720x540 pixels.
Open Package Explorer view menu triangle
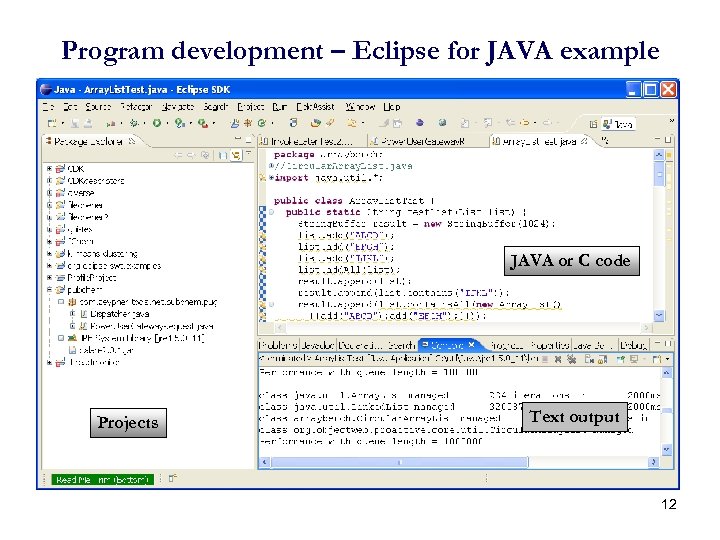tap(248, 154)
